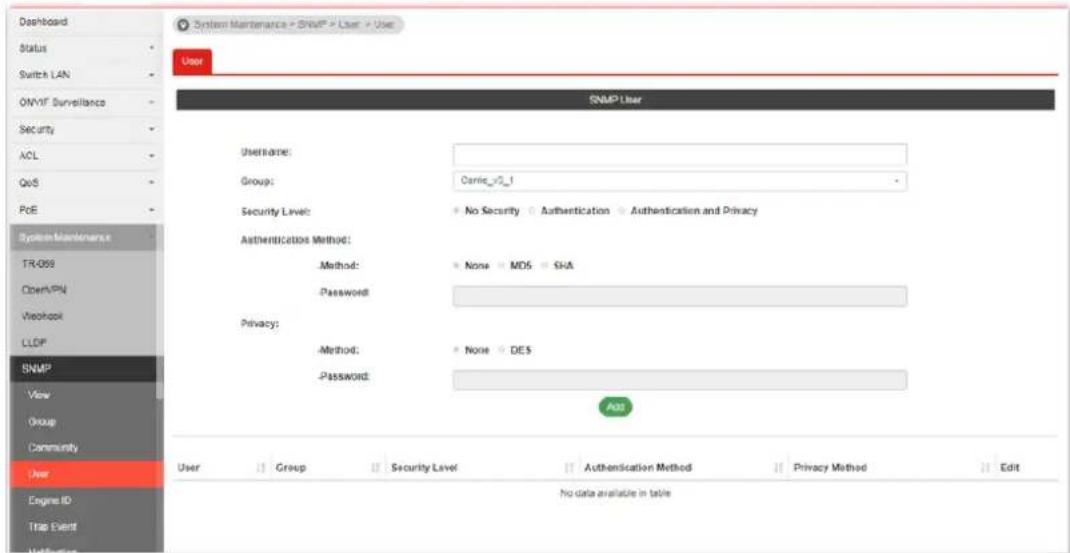This screenshot has height=553, width=1070.
Task: Click the red User tab
Action: [192, 61]
